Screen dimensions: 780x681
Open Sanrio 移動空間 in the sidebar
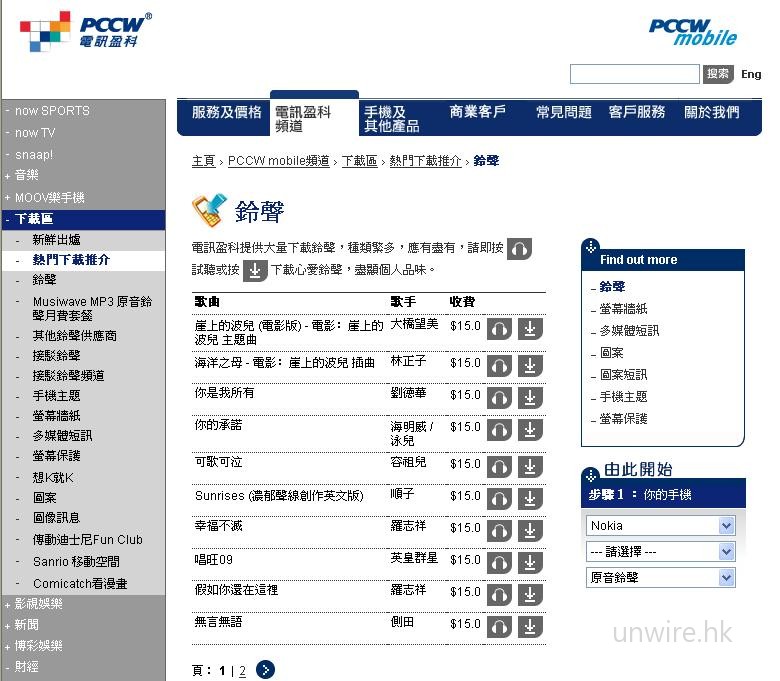[x=76, y=562]
